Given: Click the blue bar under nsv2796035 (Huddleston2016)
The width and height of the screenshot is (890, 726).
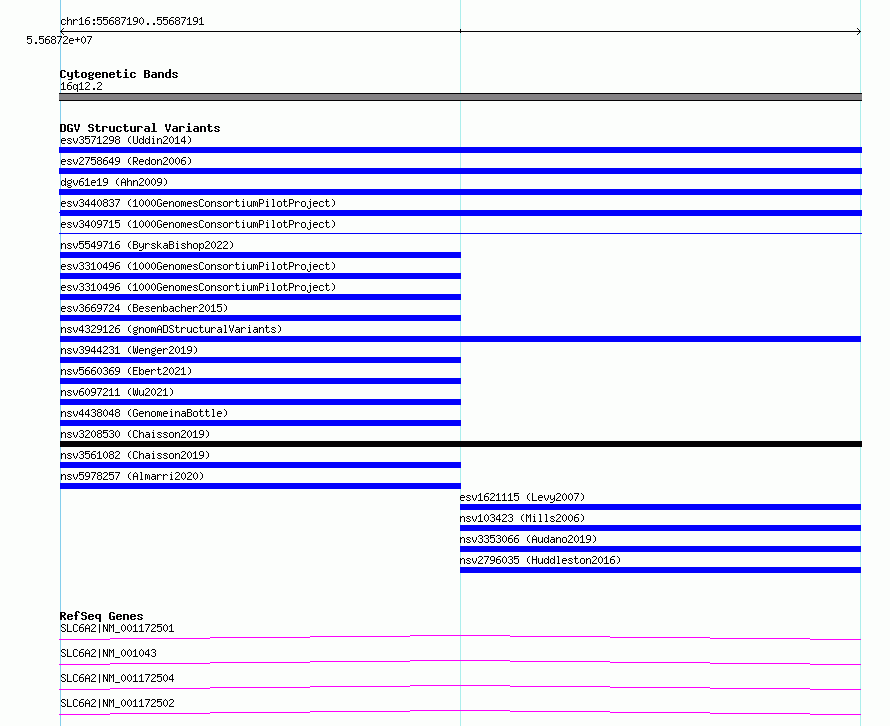Looking at the screenshot, I should click(660, 570).
